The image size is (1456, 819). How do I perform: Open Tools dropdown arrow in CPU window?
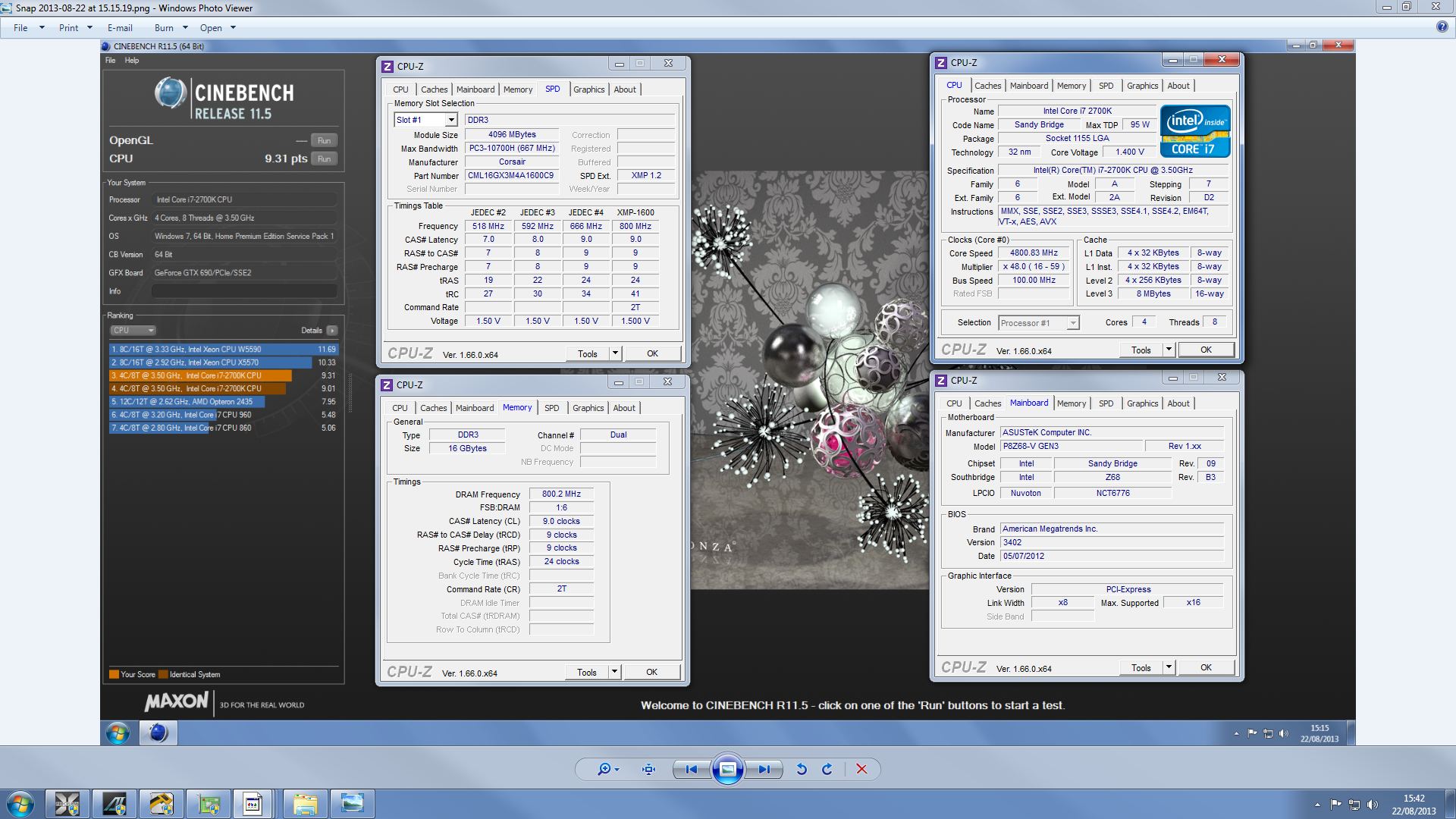click(x=1169, y=350)
